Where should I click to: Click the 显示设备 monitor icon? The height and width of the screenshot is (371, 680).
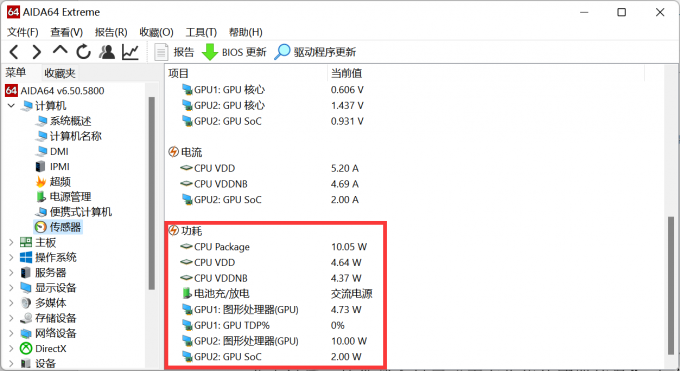(26, 288)
